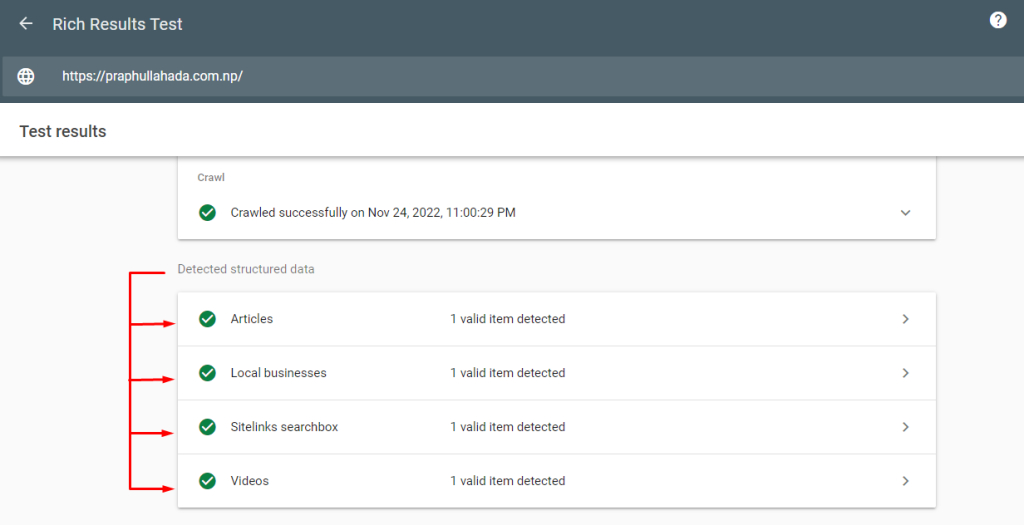Open Sitelinks searchbox row's right chevron
Viewport: 1024px width, 525px height.
coord(905,427)
